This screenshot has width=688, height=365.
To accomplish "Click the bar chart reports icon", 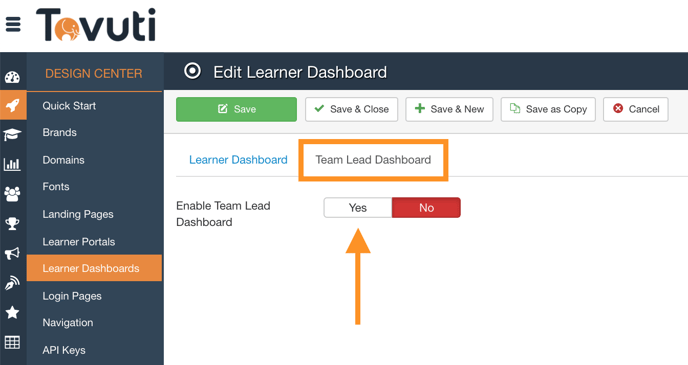I will pos(12,165).
